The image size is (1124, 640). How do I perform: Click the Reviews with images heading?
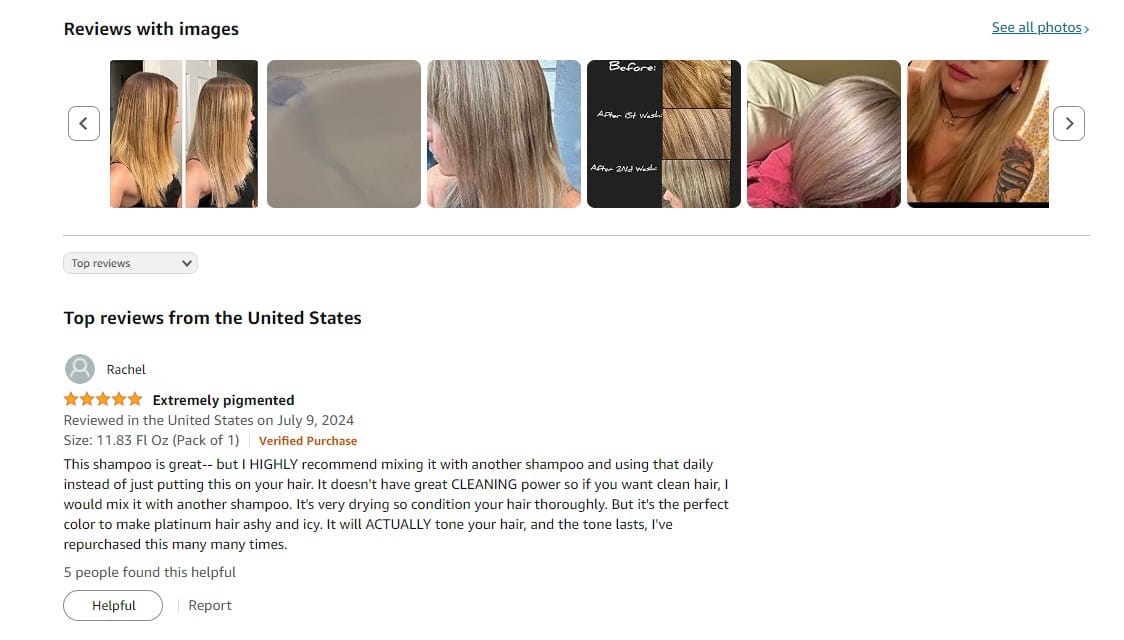pyautogui.click(x=151, y=29)
